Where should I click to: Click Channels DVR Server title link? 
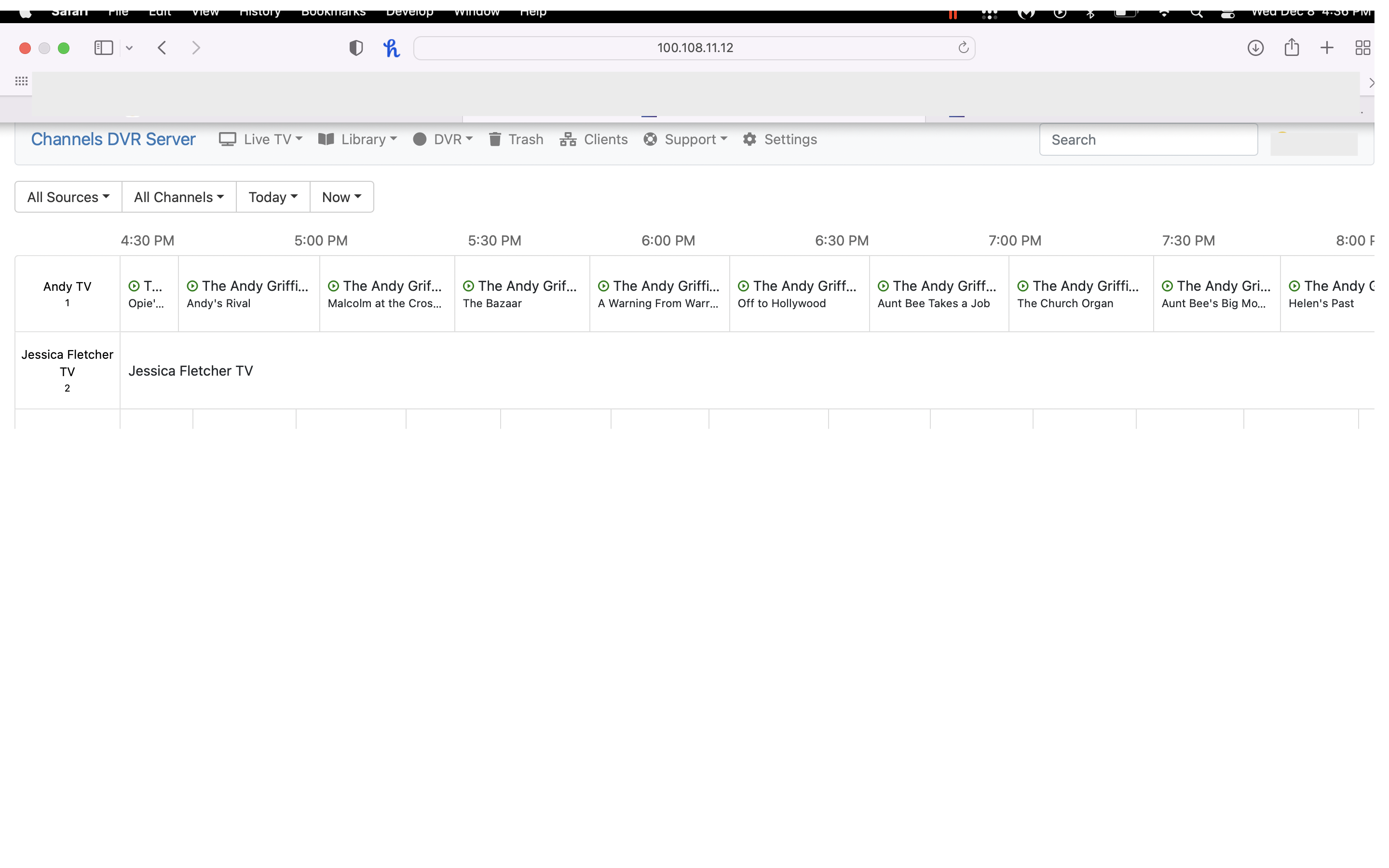click(x=113, y=139)
